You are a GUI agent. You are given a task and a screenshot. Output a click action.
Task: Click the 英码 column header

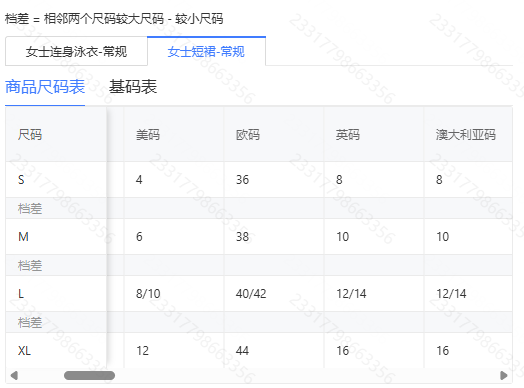click(374, 135)
